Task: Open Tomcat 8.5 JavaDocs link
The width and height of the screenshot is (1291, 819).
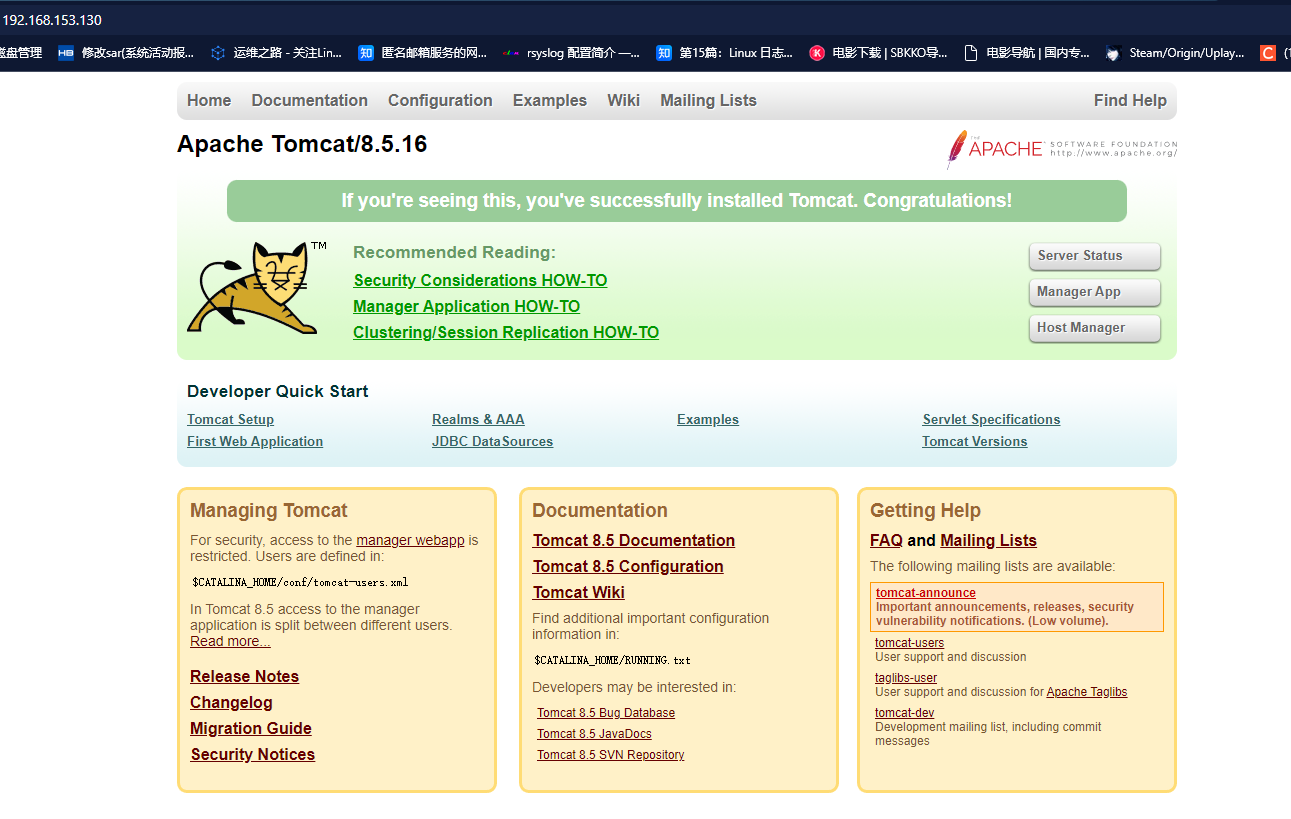Action: click(594, 734)
